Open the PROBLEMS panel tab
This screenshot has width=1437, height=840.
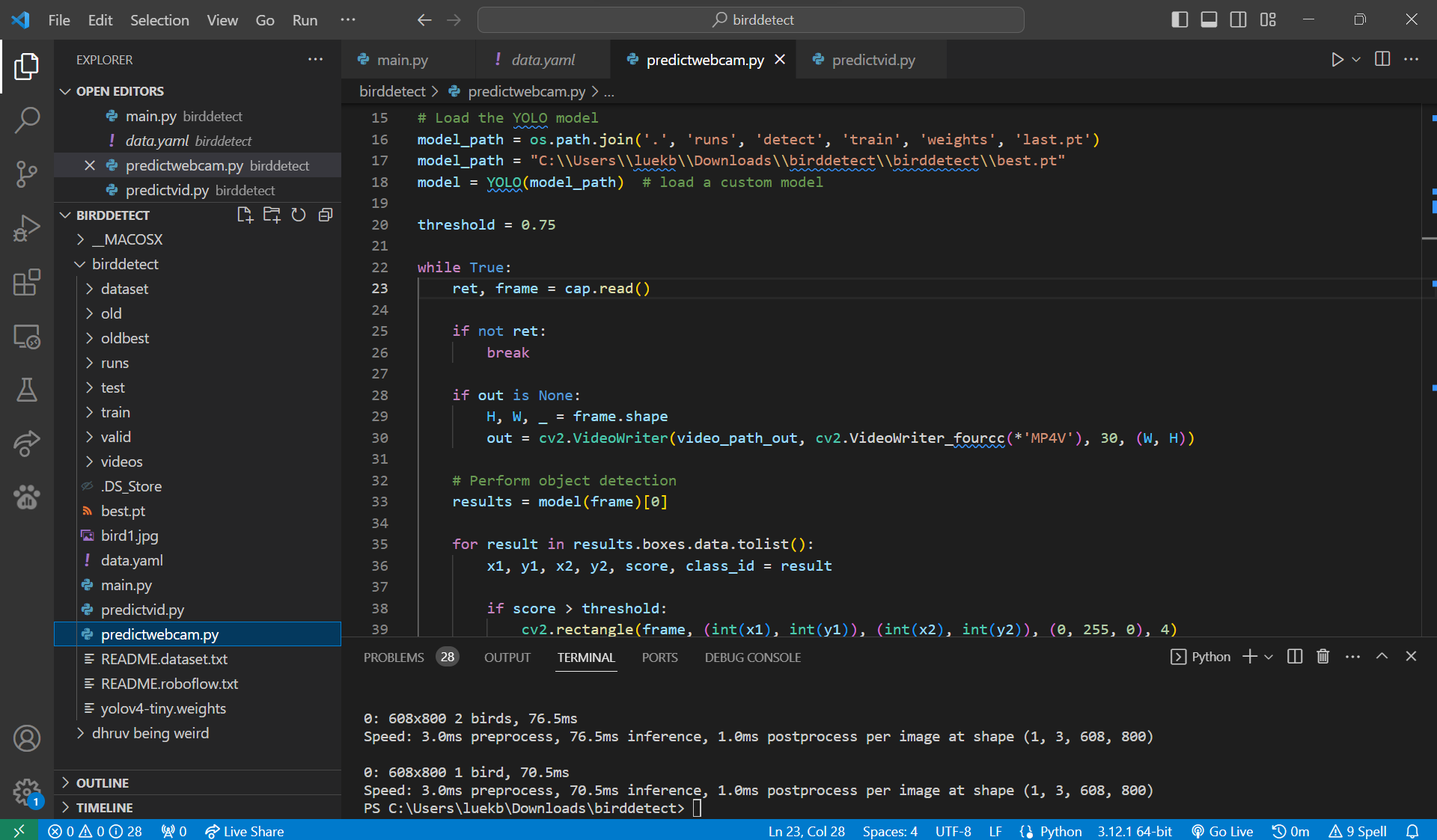coord(394,657)
